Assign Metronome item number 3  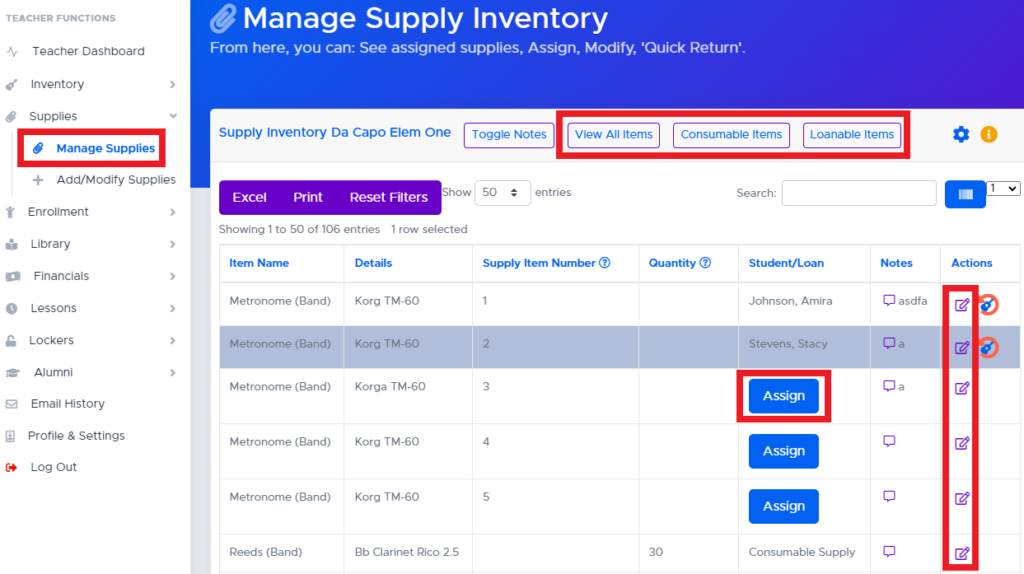[x=783, y=396]
